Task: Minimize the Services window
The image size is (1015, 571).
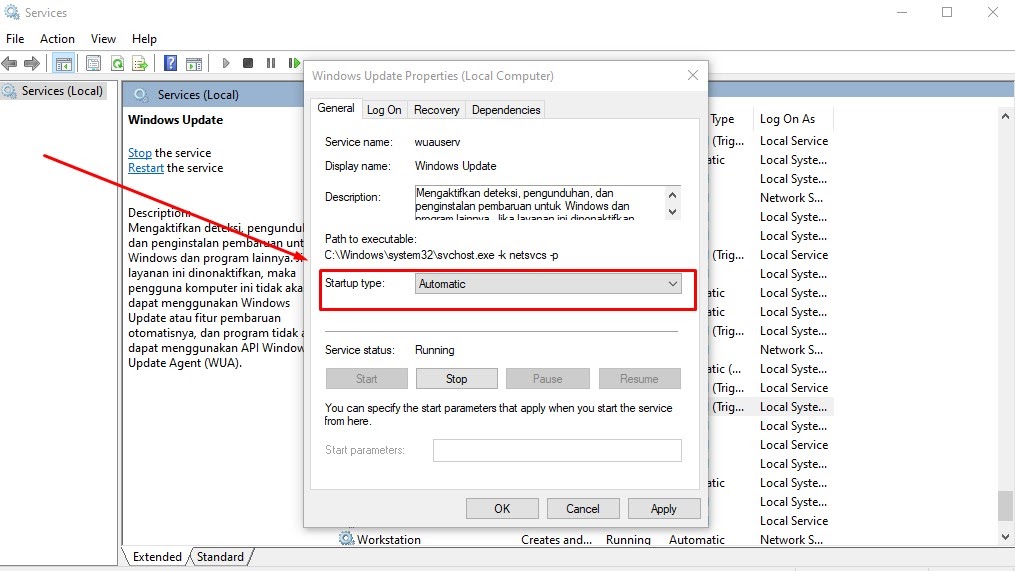Action: point(902,12)
